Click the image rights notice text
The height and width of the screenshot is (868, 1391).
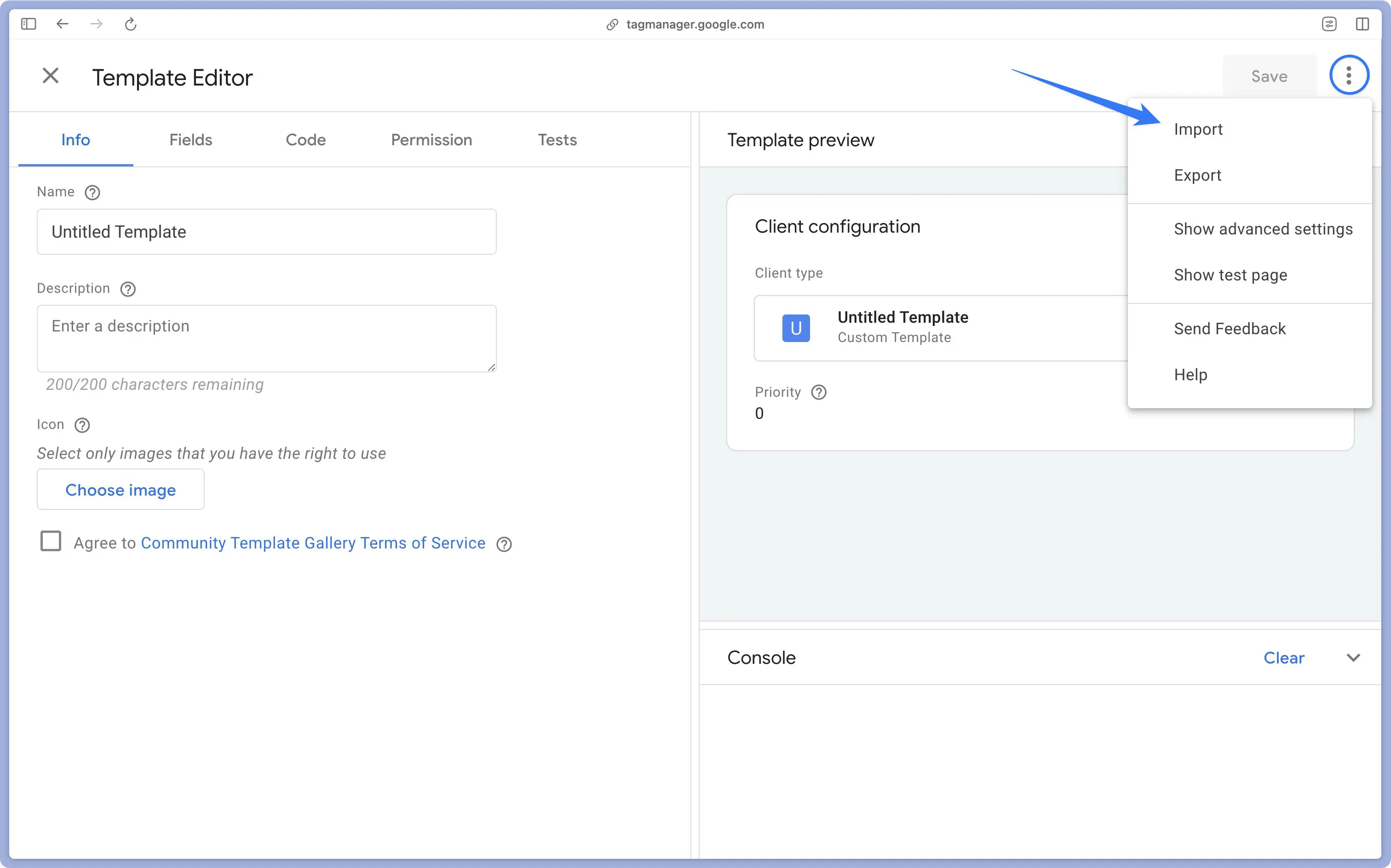(211, 453)
